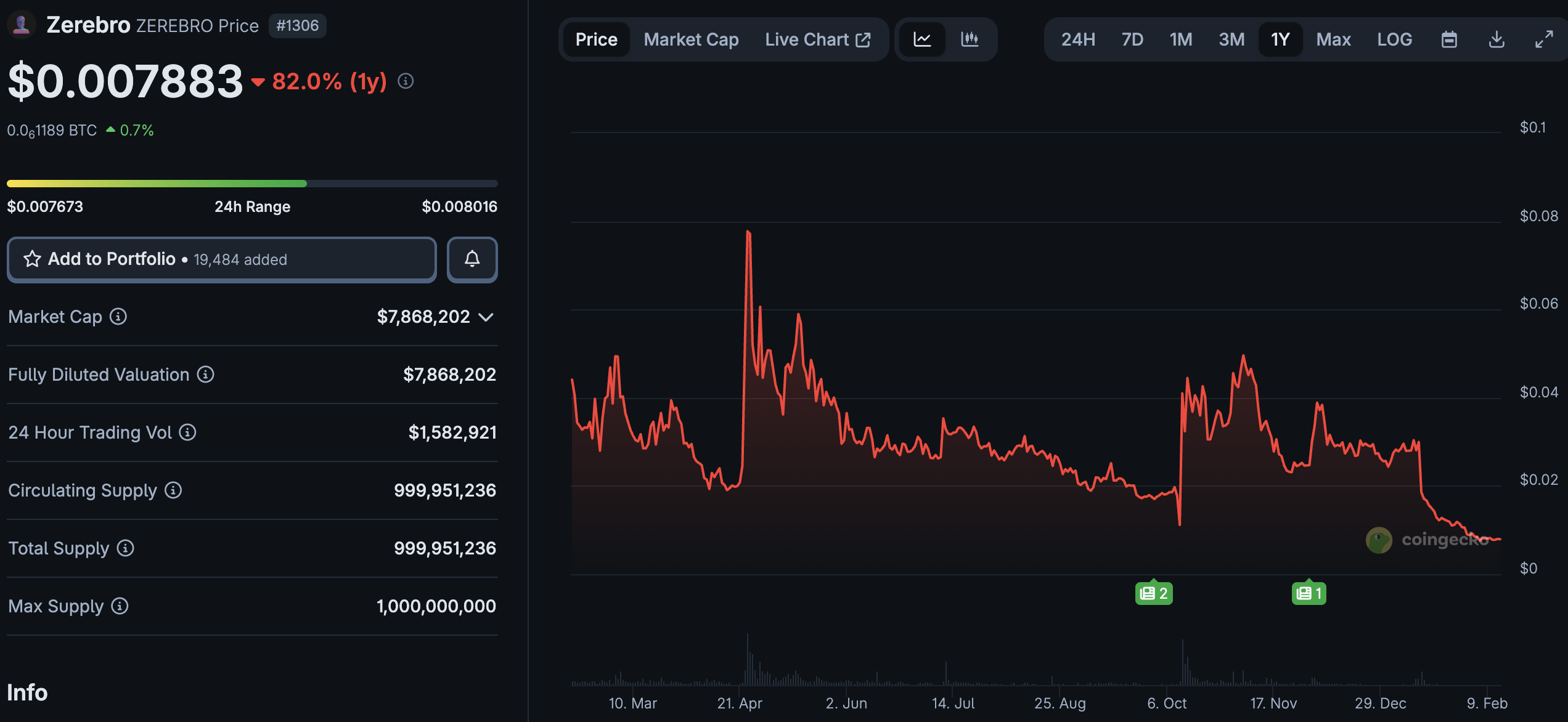The image size is (1568, 722).
Task: Select the Max time range
Action: click(1333, 39)
